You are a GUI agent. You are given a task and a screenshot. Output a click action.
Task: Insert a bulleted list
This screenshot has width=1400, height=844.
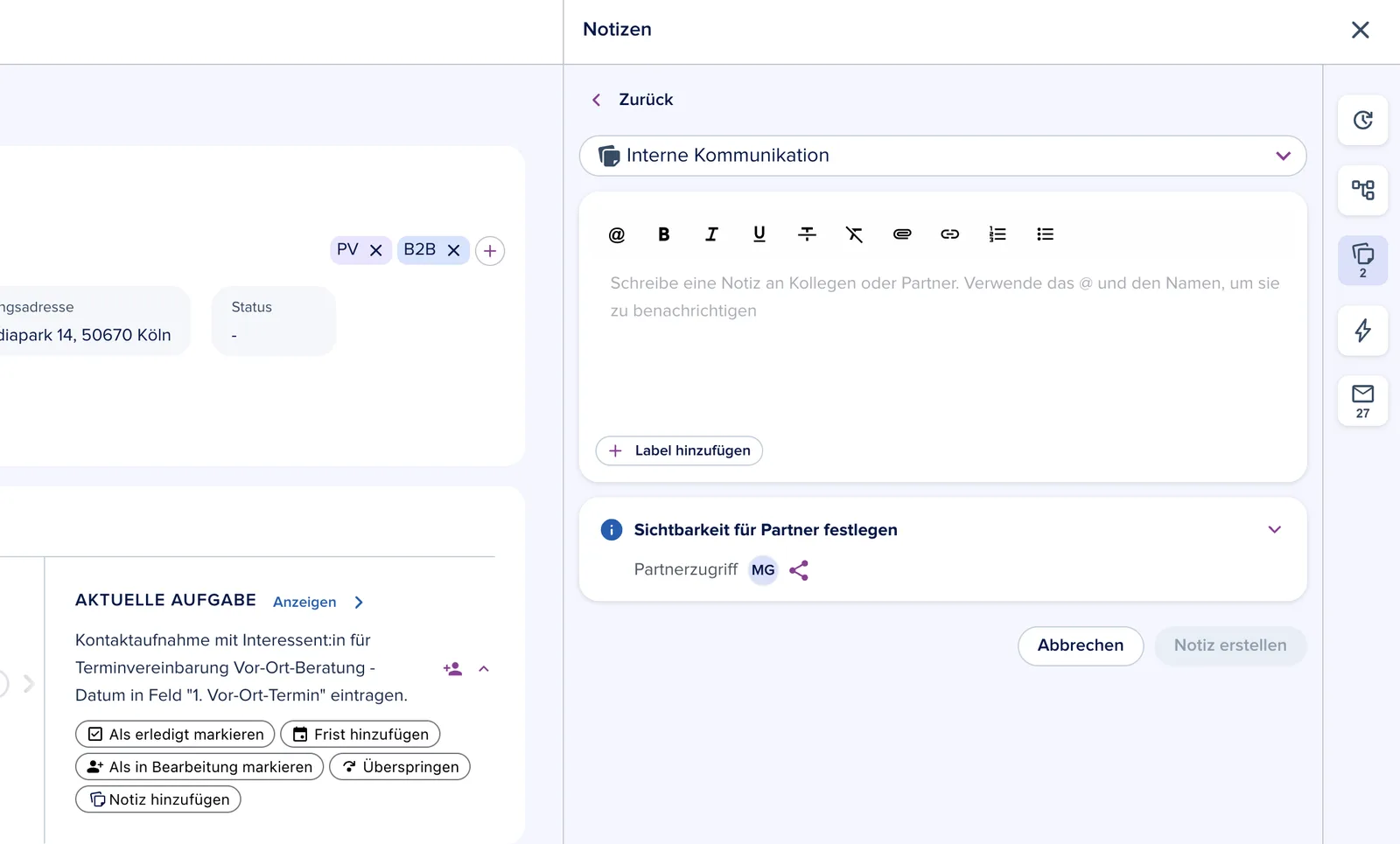click(x=1045, y=234)
